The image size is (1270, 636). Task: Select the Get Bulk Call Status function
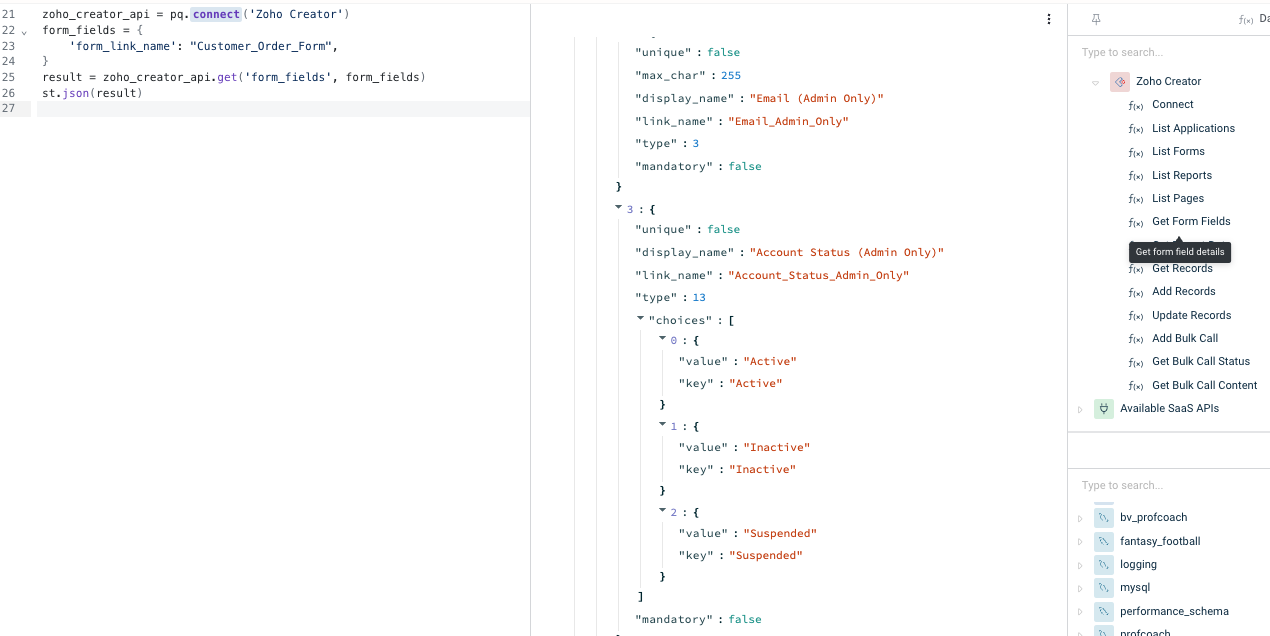pyautogui.click(x=1201, y=361)
